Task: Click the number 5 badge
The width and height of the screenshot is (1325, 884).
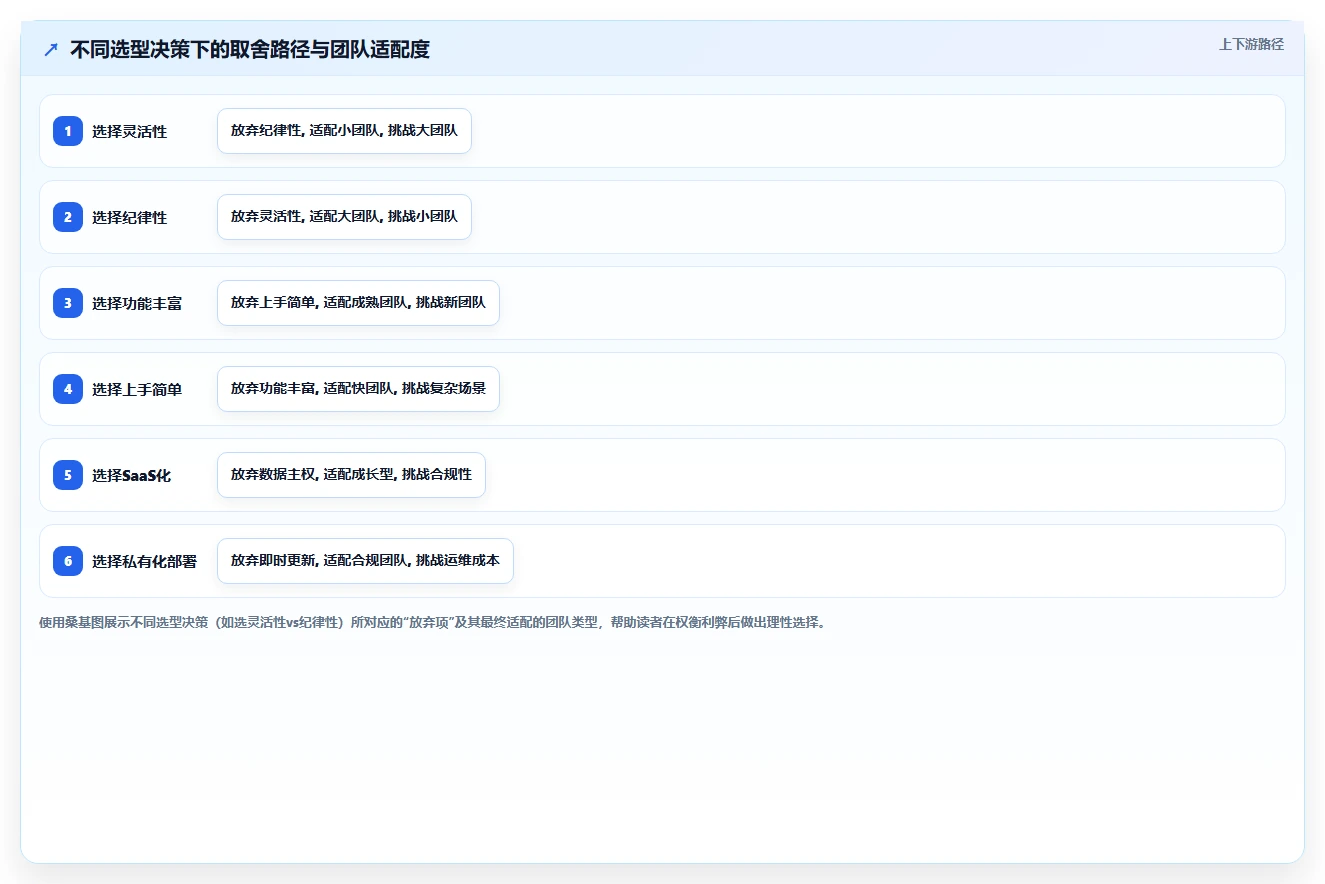Action: point(68,475)
